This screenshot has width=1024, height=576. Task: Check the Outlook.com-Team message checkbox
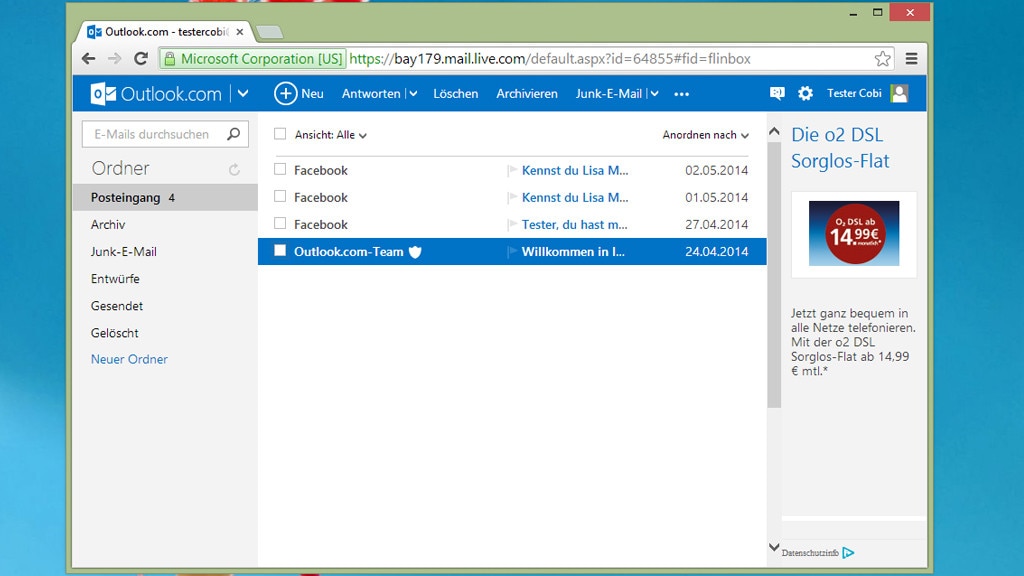coord(280,250)
